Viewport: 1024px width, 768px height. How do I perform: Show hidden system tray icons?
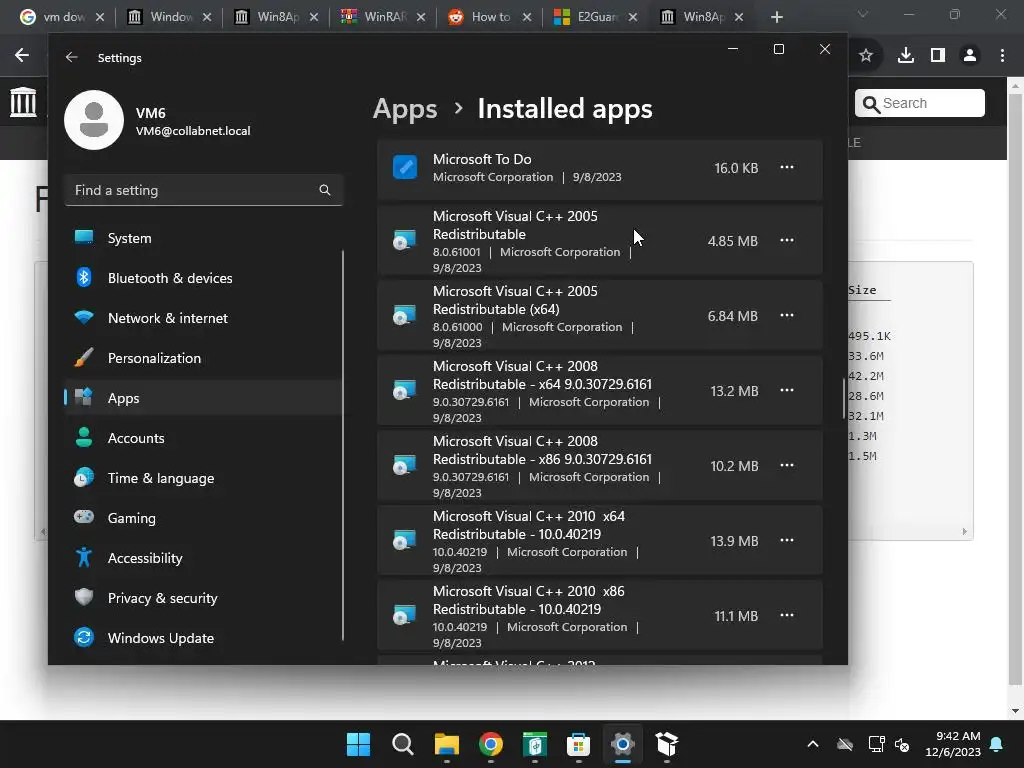pyautogui.click(x=813, y=744)
